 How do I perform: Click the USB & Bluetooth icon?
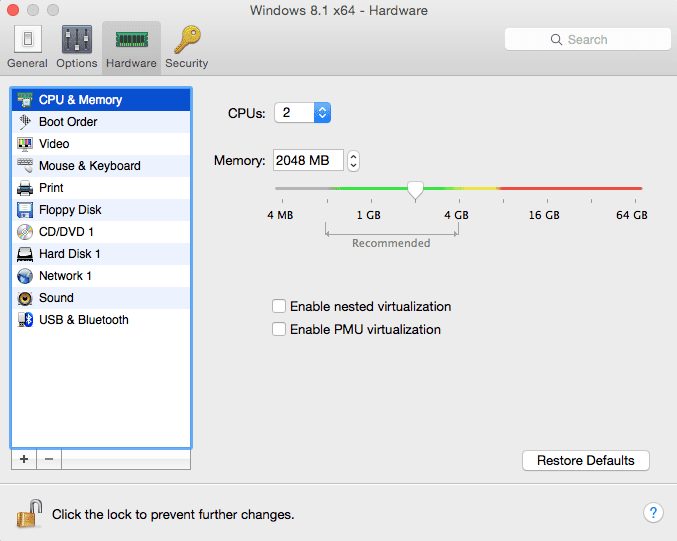click(25, 320)
